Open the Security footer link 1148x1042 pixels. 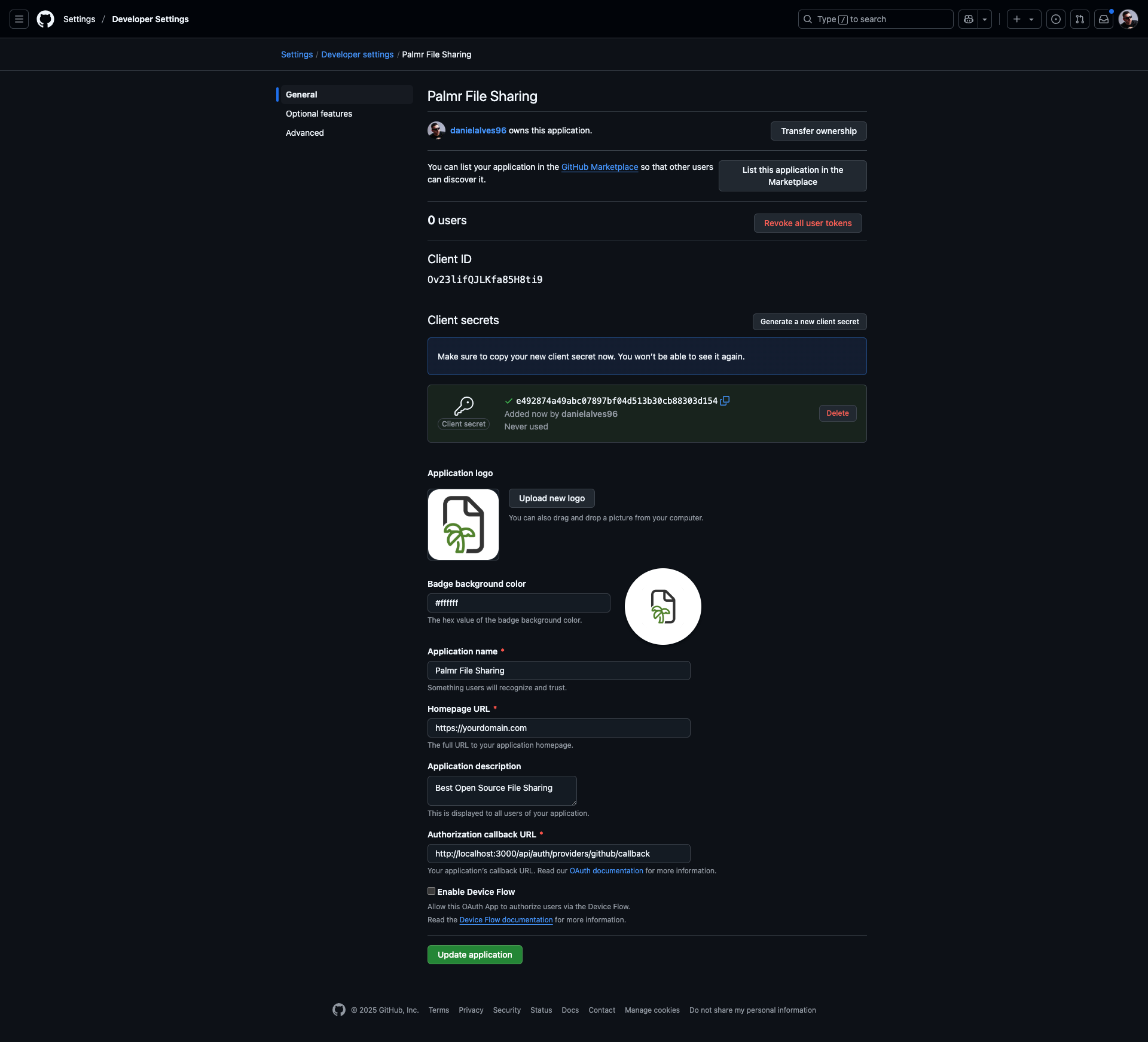click(506, 1010)
